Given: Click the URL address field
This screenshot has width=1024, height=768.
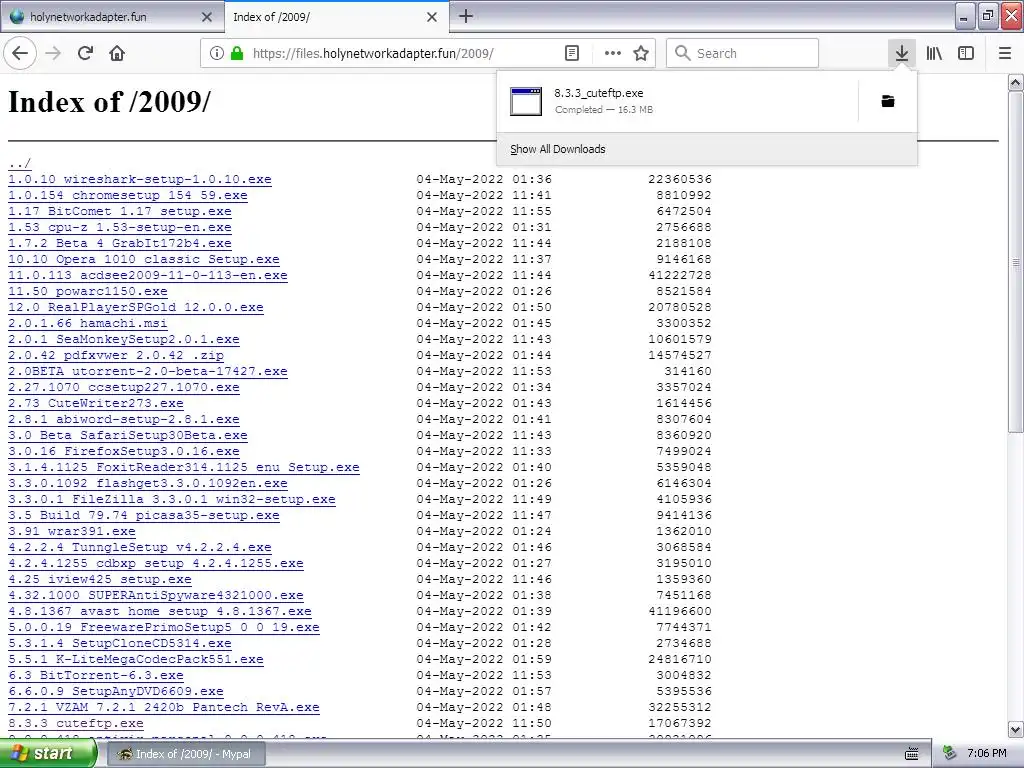Looking at the screenshot, I should coord(405,53).
